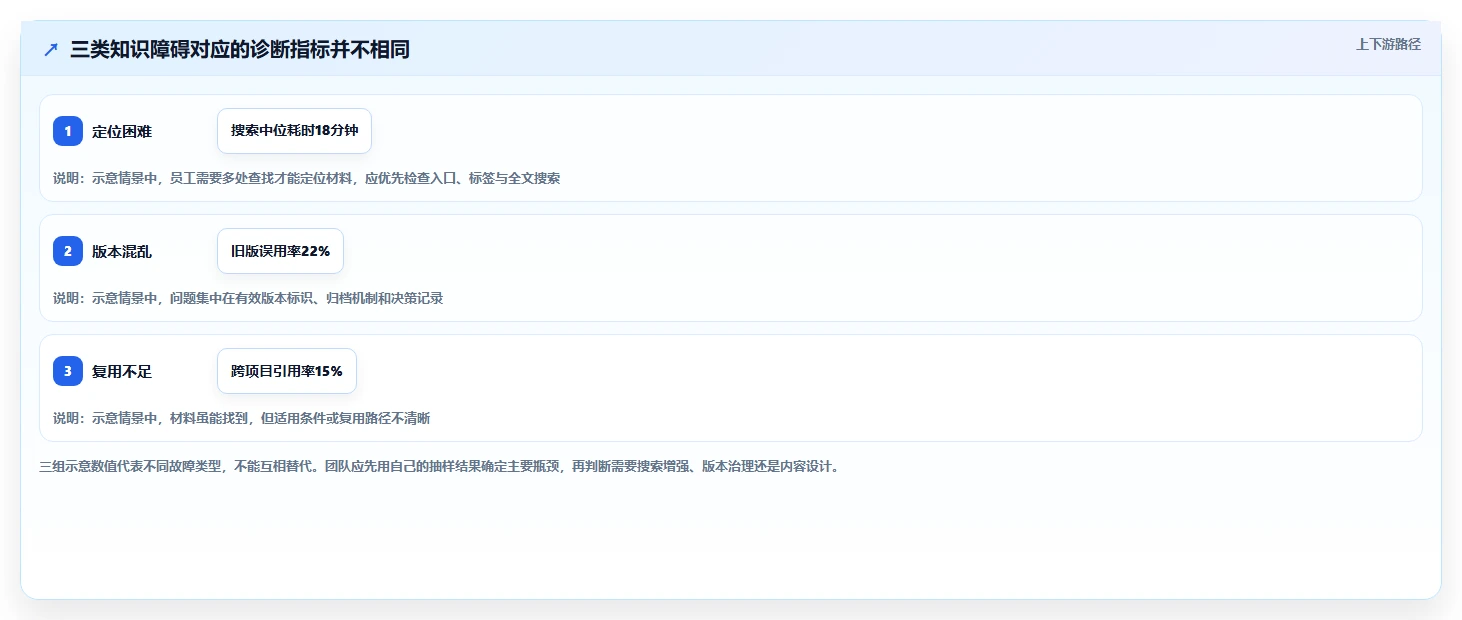Click the heading 三类知识障碍对应的诊断指标并不相同

click(x=240, y=50)
